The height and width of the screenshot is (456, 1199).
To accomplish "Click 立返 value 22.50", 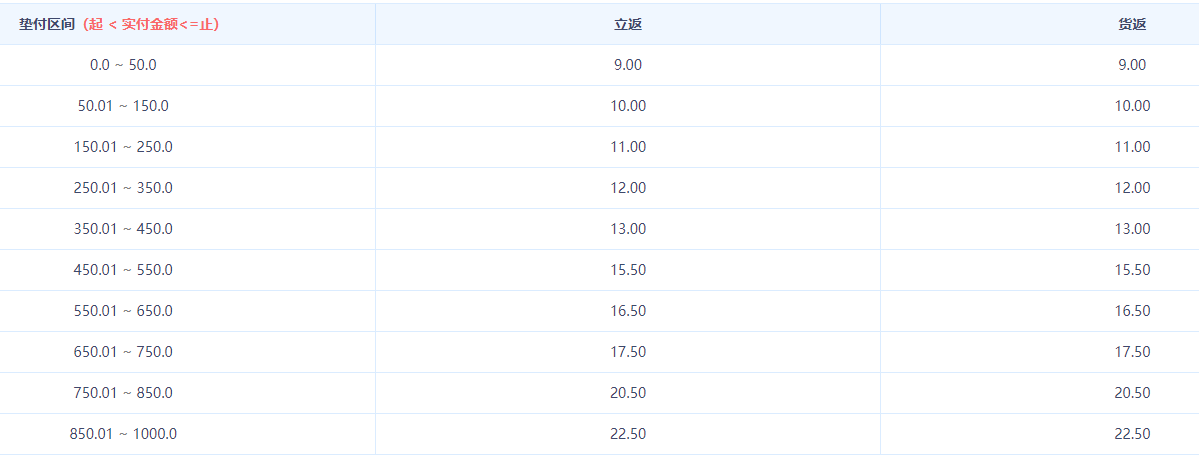I will pyautogui.click(x=628, y=435).
